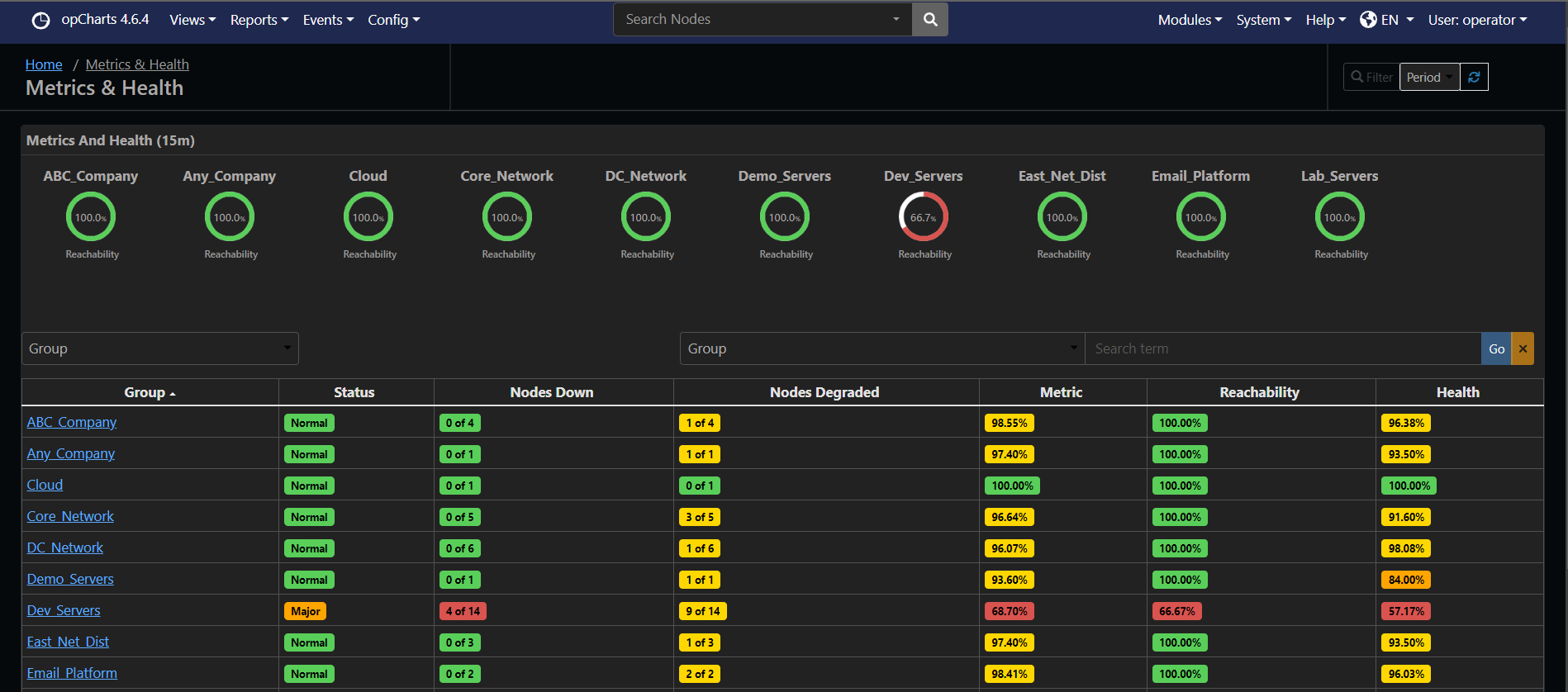Open the Config menu
The image size is (1568, 692).
394,20
